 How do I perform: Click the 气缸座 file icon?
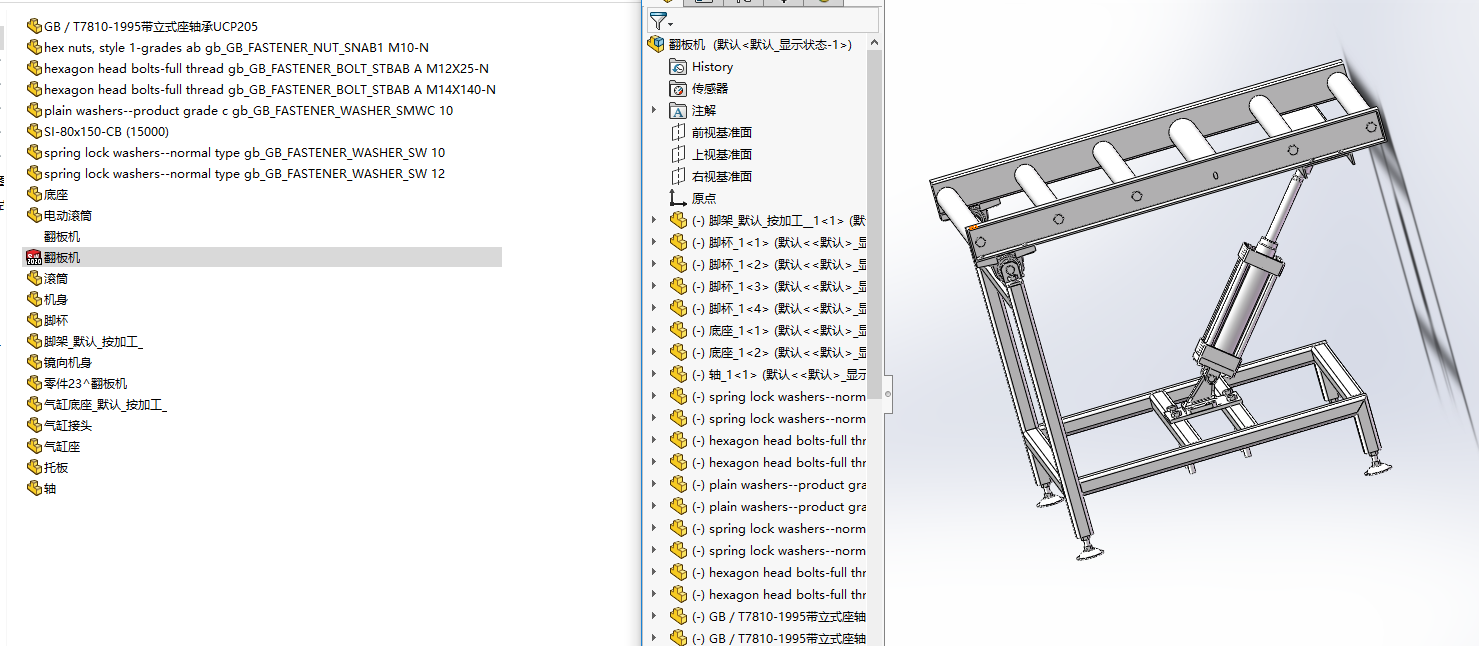pyautogui.click(x=35, y=446)
